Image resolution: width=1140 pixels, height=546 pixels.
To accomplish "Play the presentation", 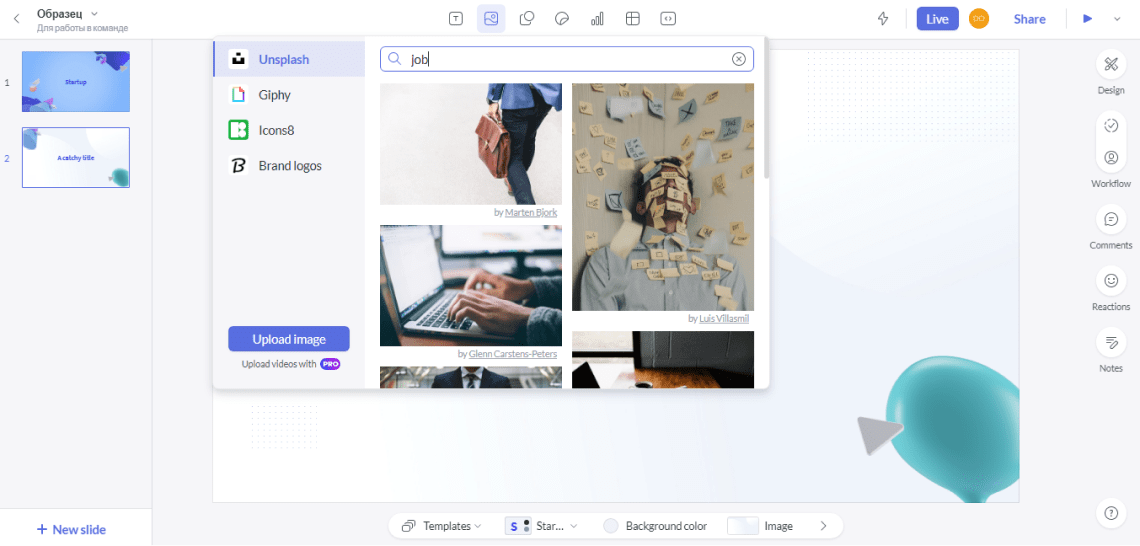I will (x=1088, y=19).
